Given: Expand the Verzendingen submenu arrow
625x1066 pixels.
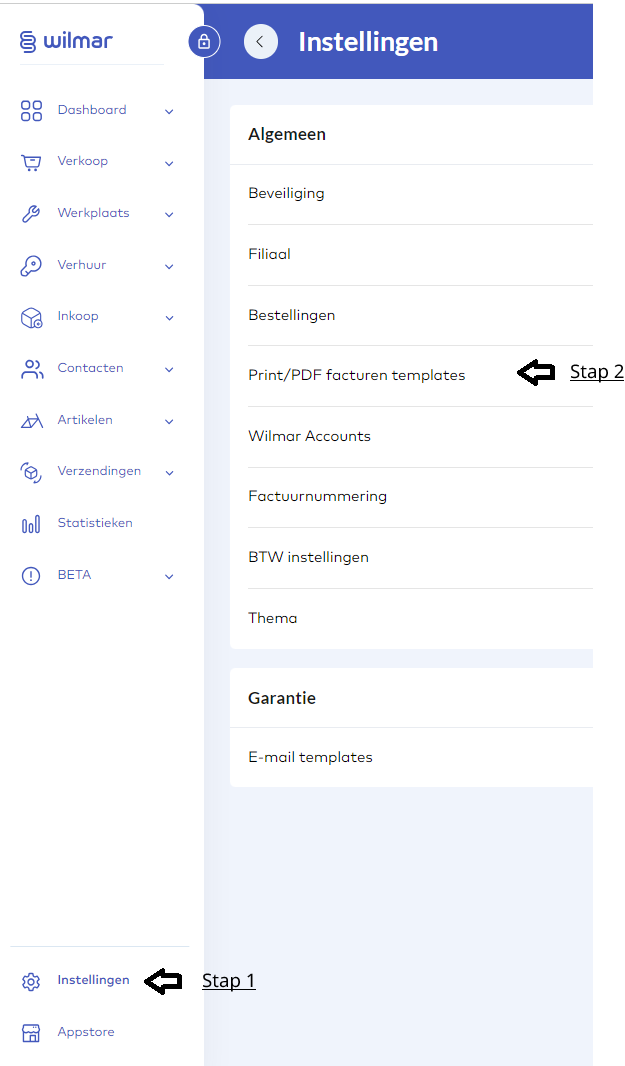Looking at the screenshot, I should coord(169,472).
